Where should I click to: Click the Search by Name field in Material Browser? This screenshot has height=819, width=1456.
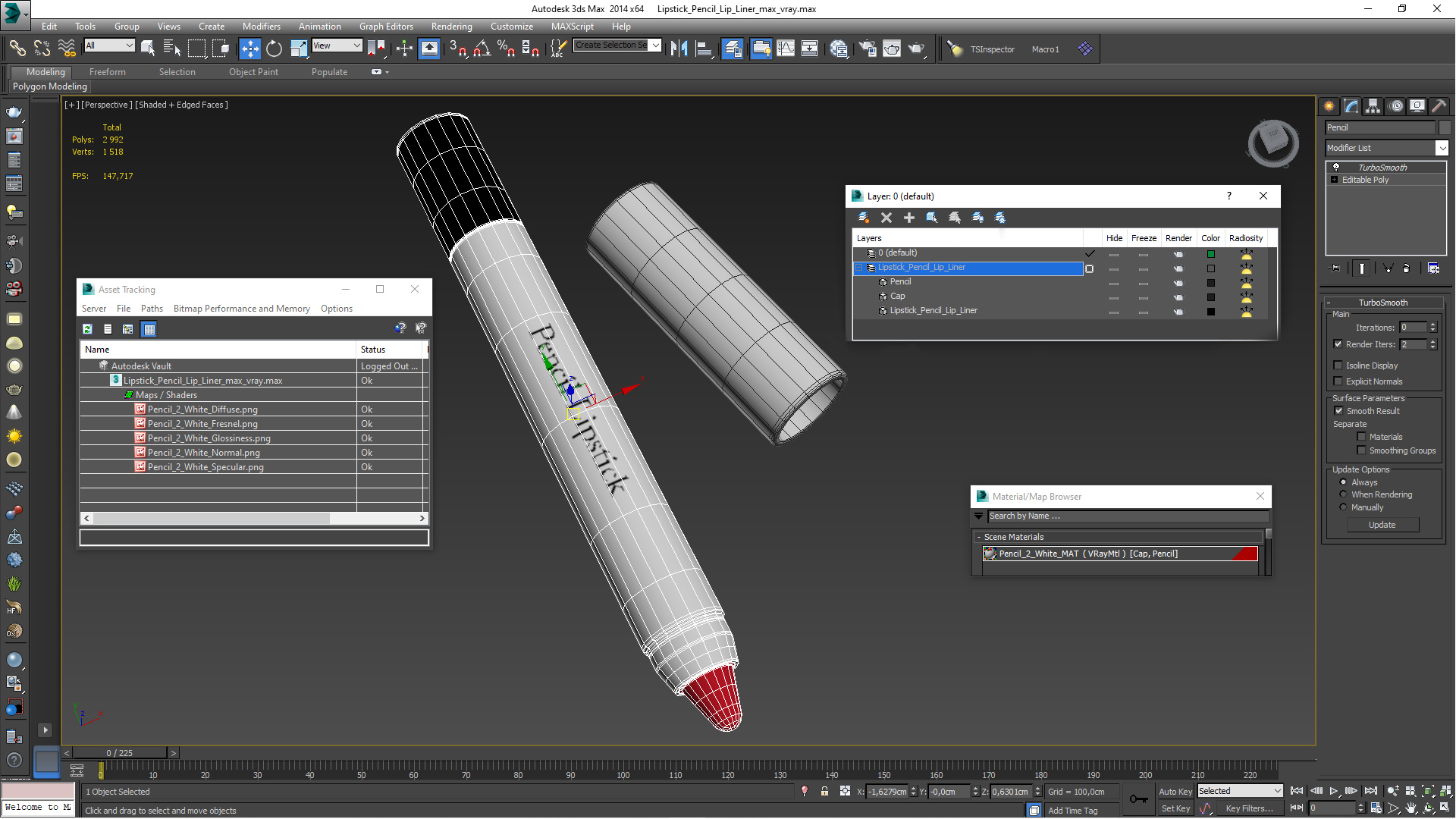(1128, 516)
